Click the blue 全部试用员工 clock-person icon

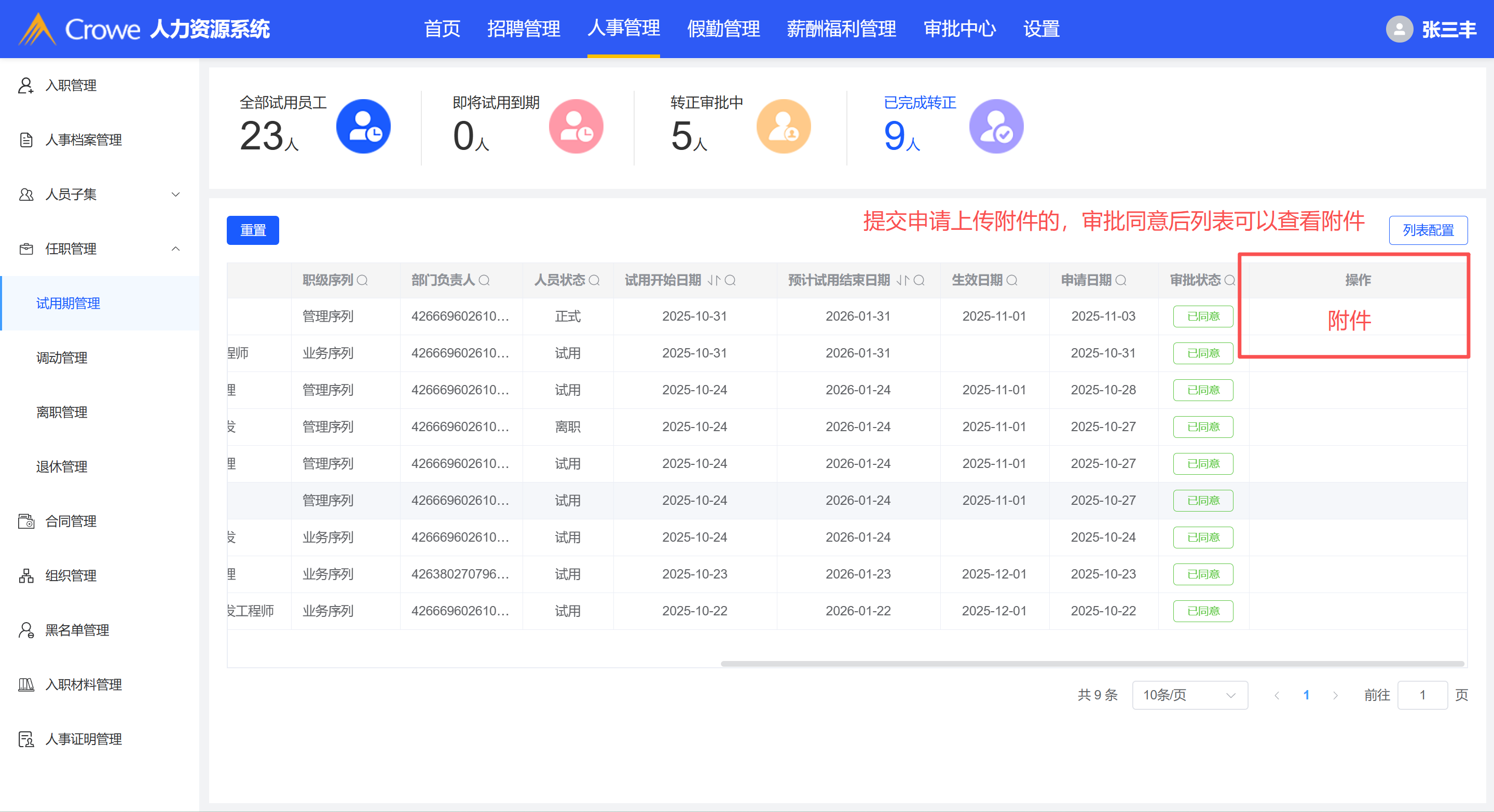coord(363,127)
